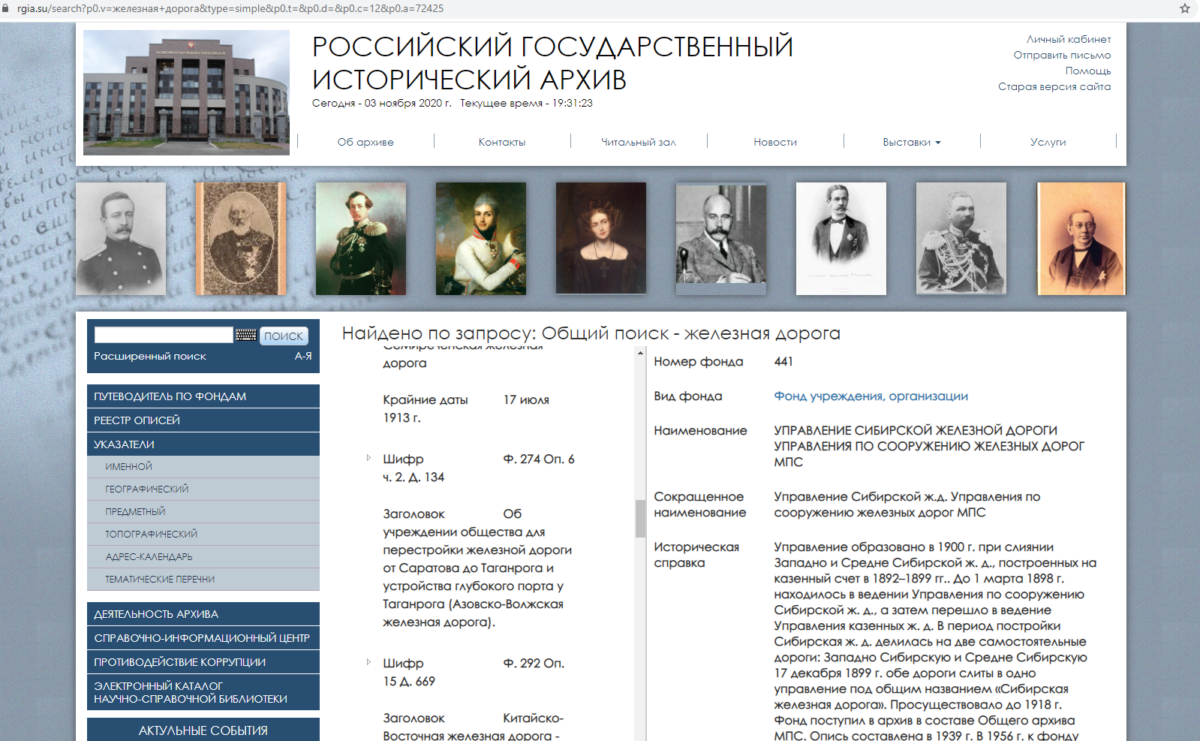1200x741 pixels.
Task: Click Сокращенное наименование label
Action: pyautogui.click(x=700, y=505)
